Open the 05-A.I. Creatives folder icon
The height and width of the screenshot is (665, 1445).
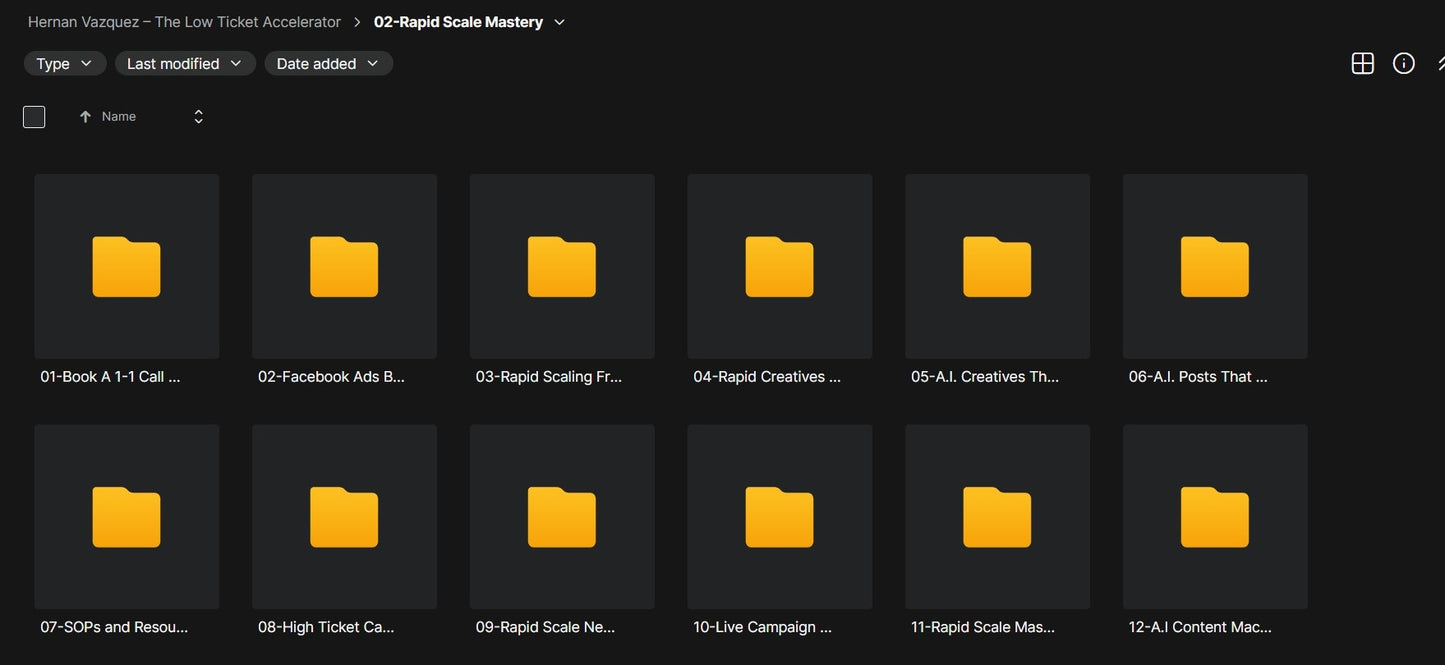point(997,266)
